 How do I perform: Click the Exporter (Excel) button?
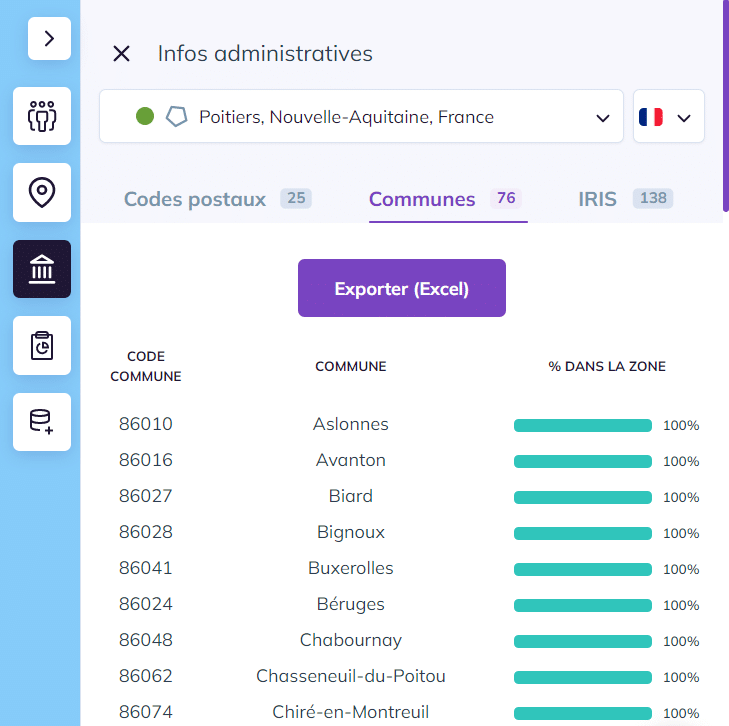coord(402,288)
